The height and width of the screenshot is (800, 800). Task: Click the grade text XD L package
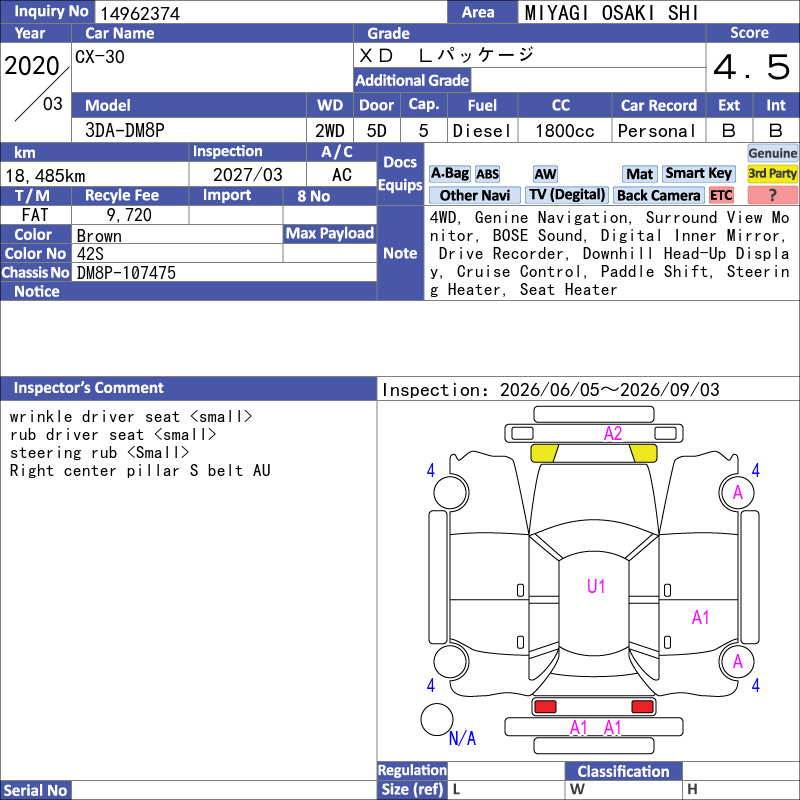click(446, 55)
